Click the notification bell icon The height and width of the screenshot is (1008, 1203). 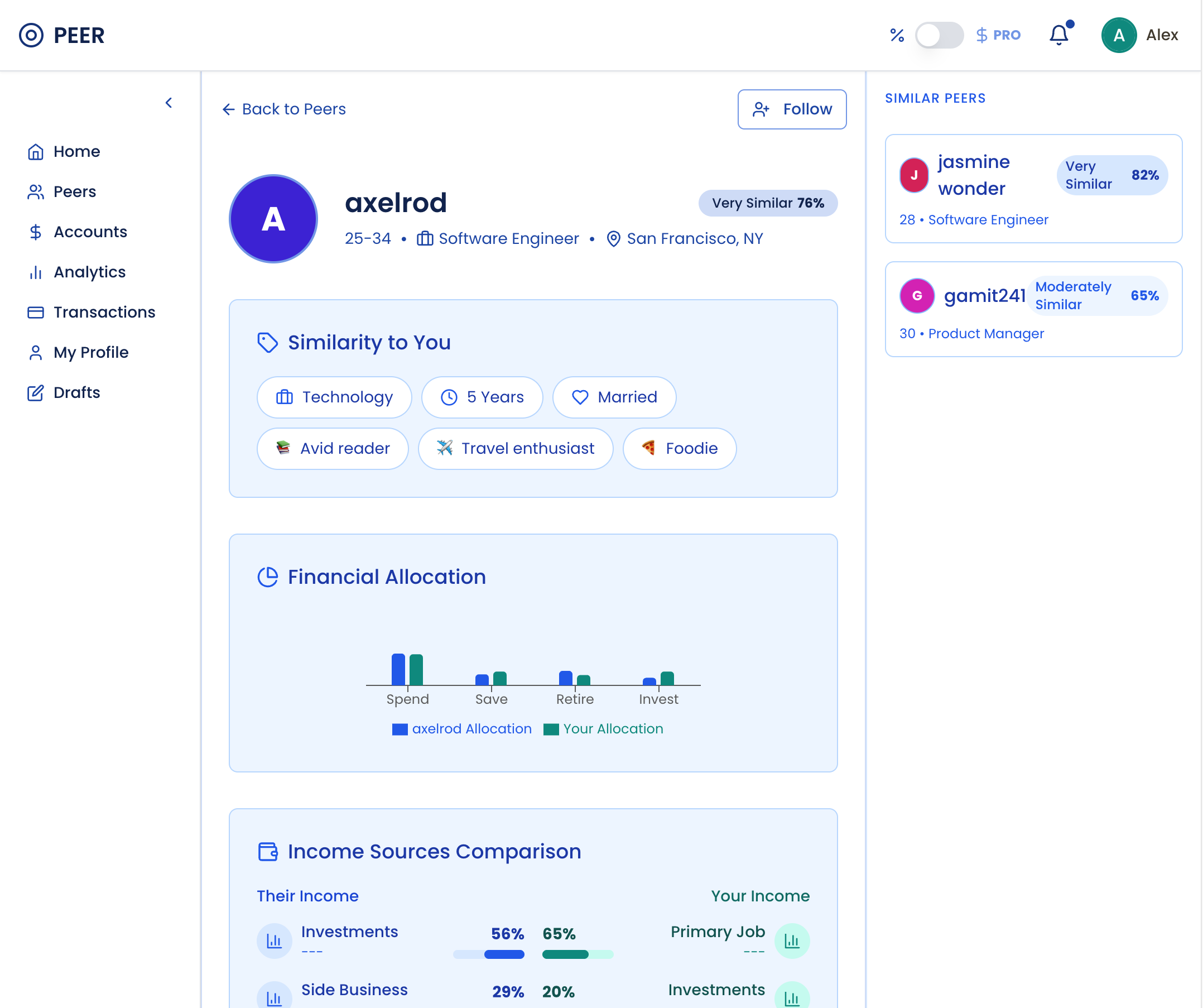click(1058, 35)
